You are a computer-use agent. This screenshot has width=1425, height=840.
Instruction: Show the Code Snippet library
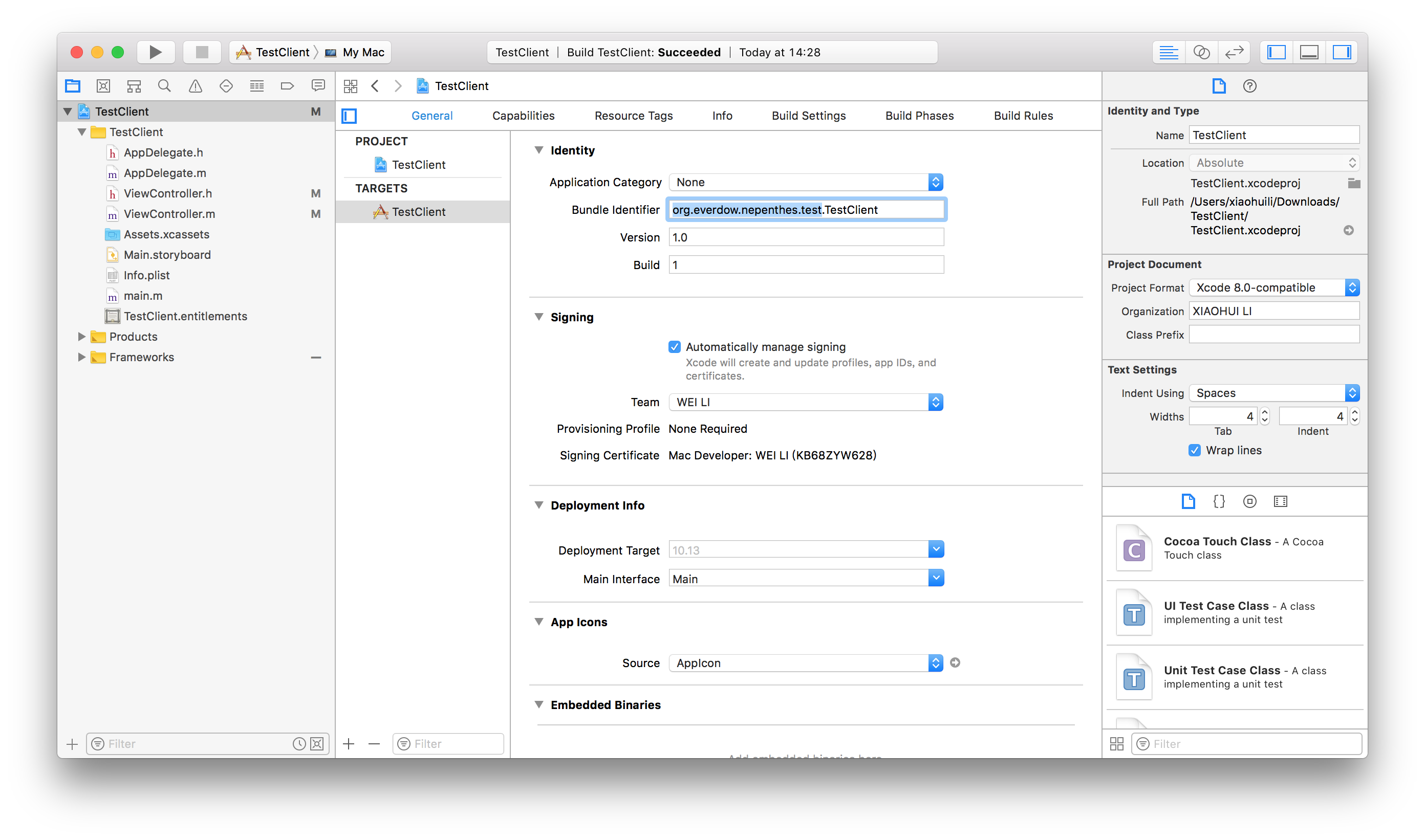pyautogui.click(x=1219, y=501)
